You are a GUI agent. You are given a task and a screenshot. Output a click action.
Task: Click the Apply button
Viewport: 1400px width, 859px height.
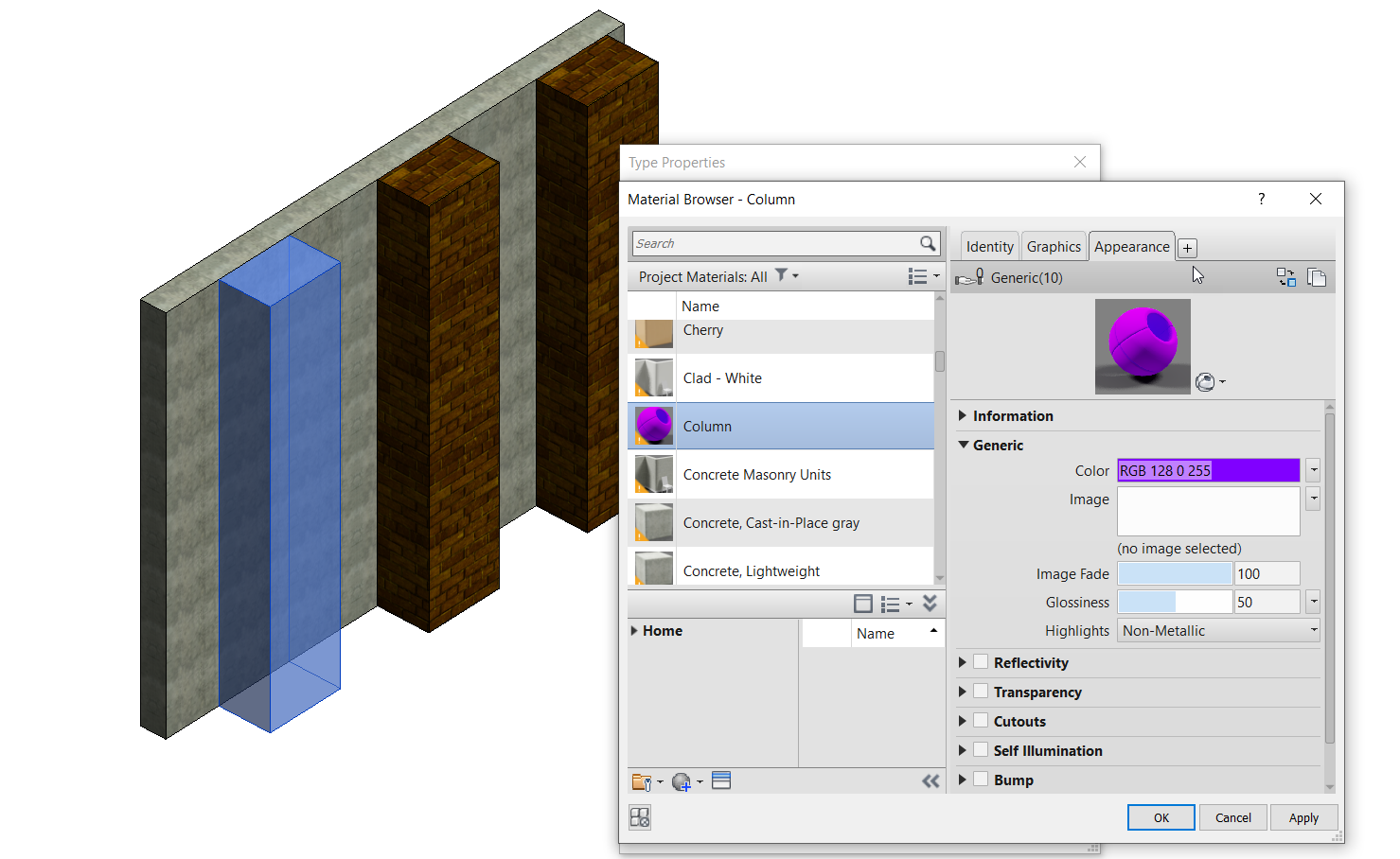click(x=1303, y=816)
